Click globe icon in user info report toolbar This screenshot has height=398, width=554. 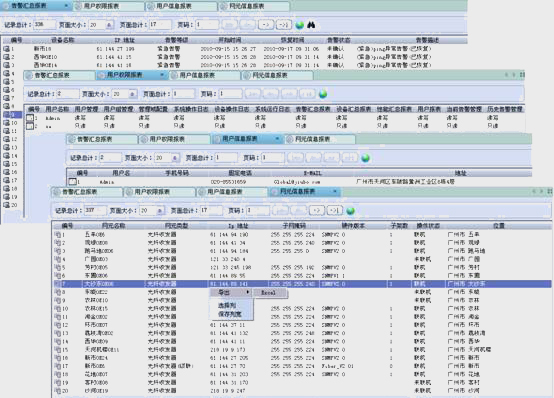(366, 158)
